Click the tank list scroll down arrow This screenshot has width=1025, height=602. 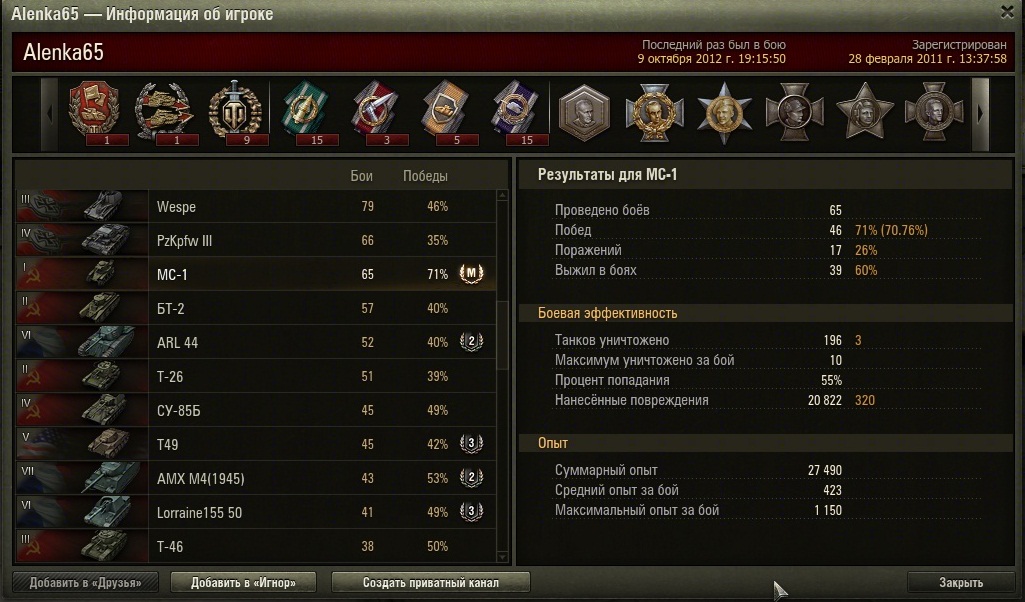[502, 556]
